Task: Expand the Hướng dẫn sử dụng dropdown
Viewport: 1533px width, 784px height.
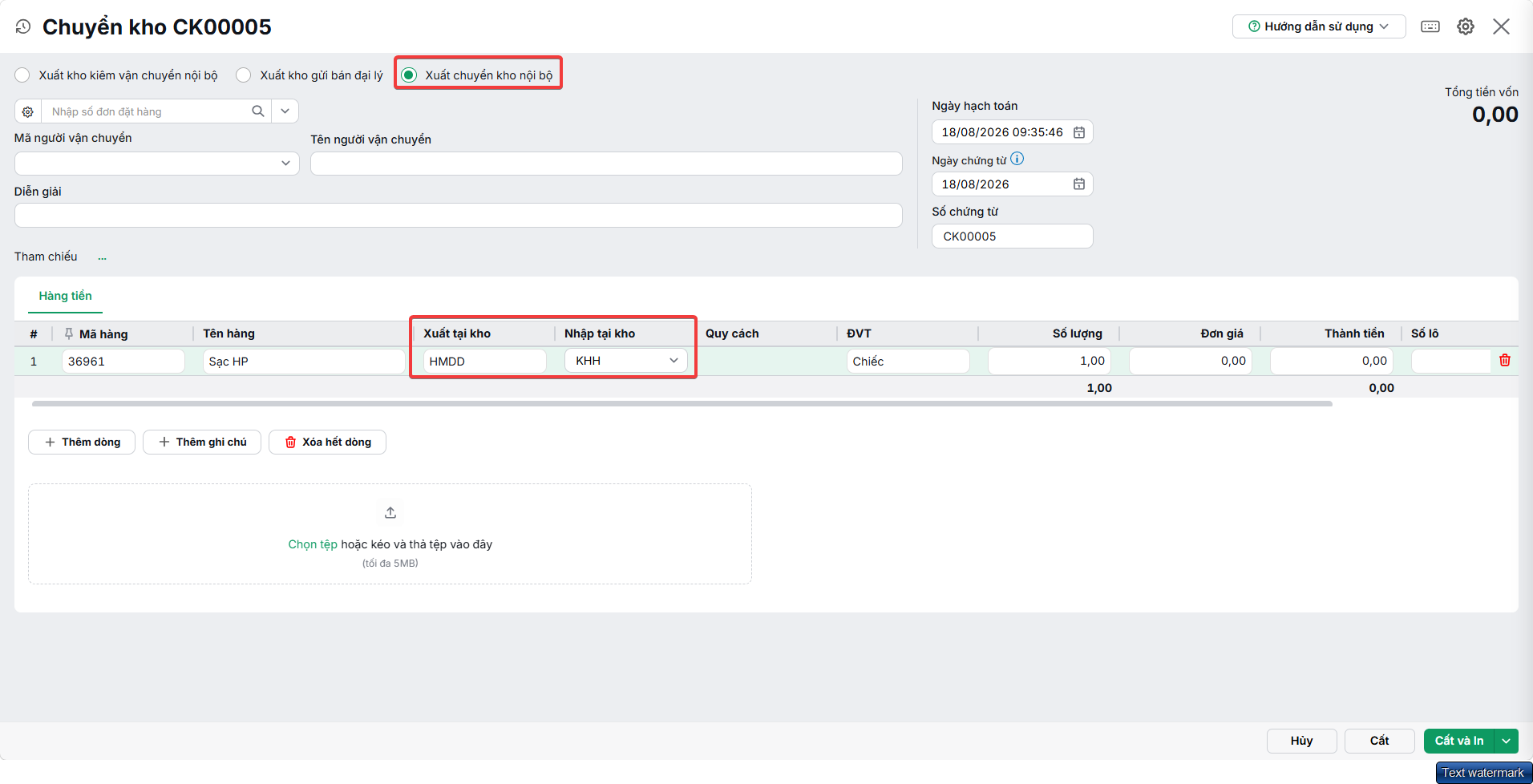Action: [1319, 26]
